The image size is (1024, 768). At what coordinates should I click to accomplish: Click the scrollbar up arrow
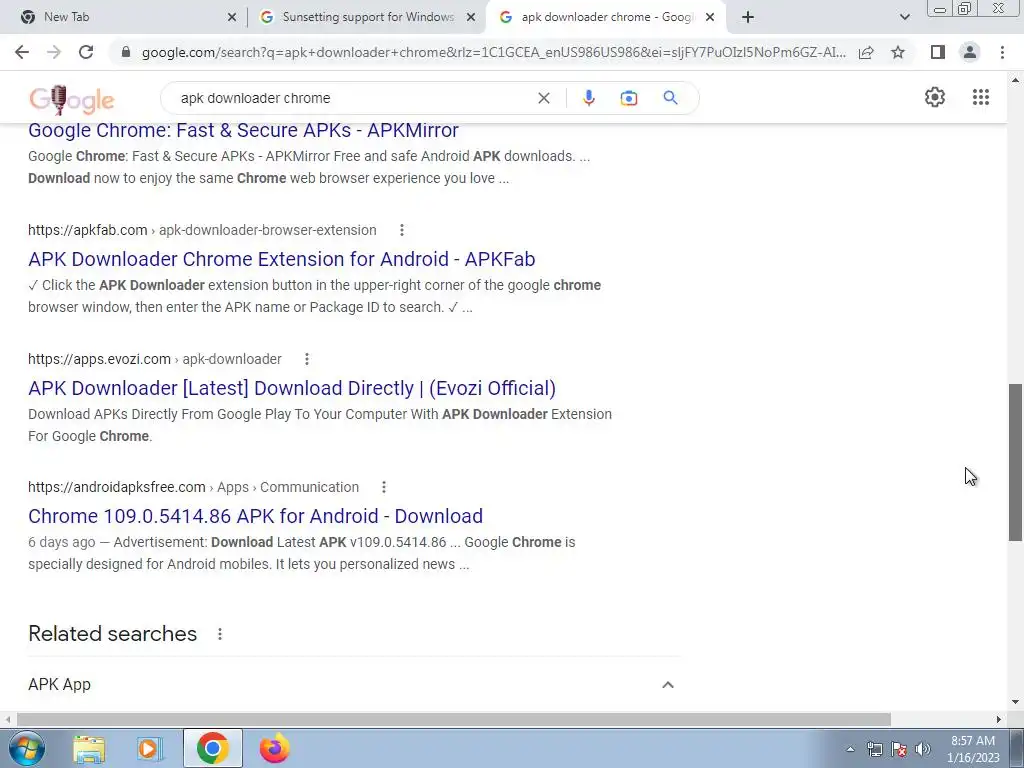click(1016, 80)
